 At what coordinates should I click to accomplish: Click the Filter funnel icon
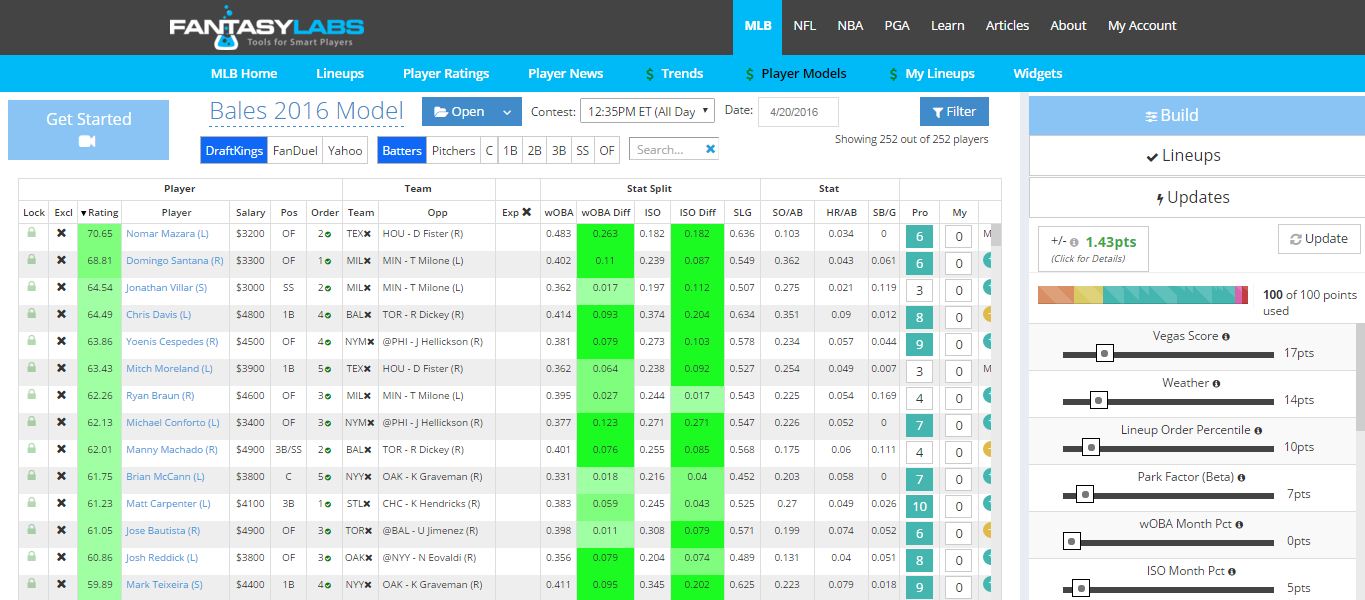pyautogui.click(x=938, y=111)
